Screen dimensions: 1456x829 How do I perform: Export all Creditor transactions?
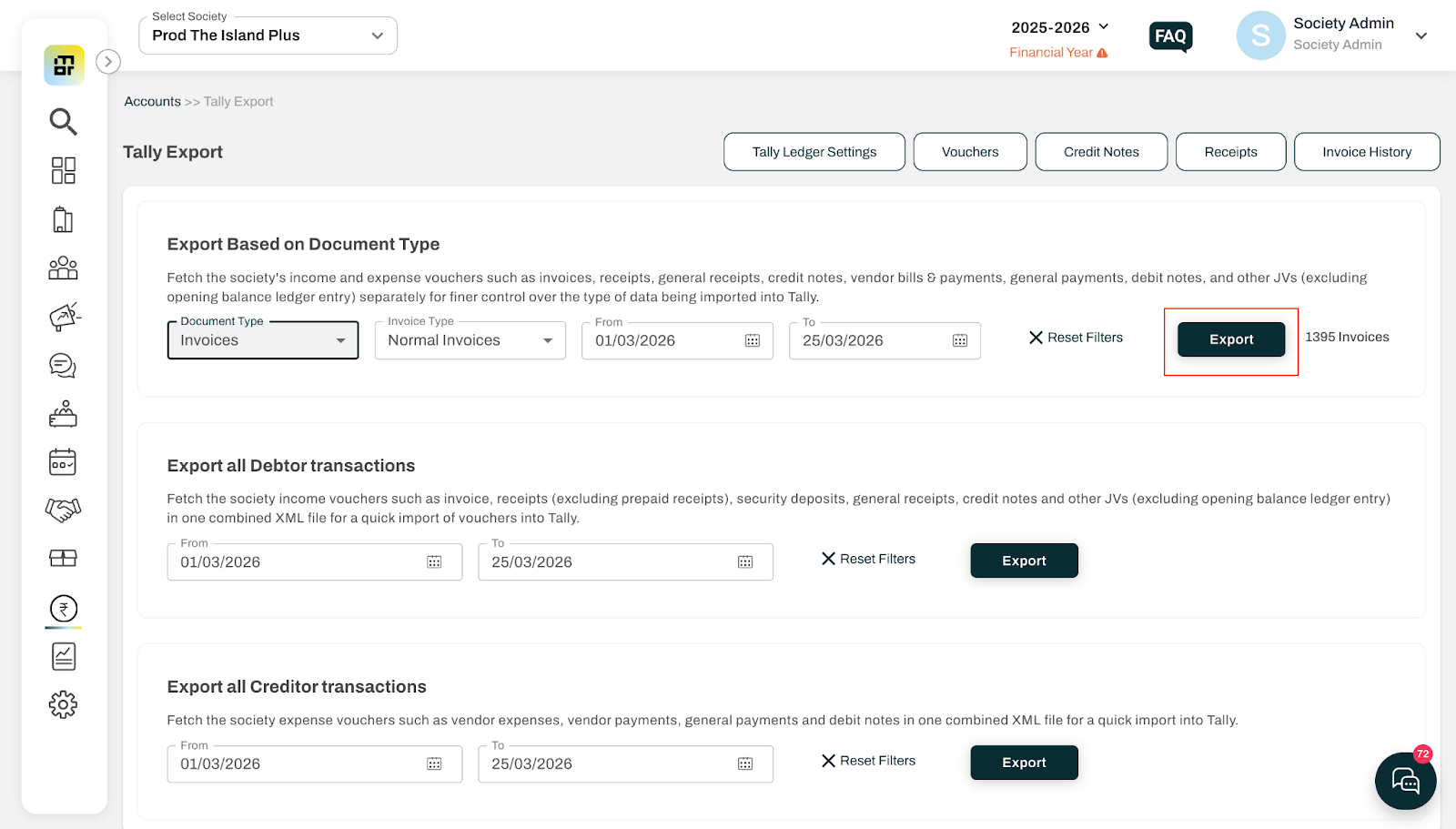1024,763
